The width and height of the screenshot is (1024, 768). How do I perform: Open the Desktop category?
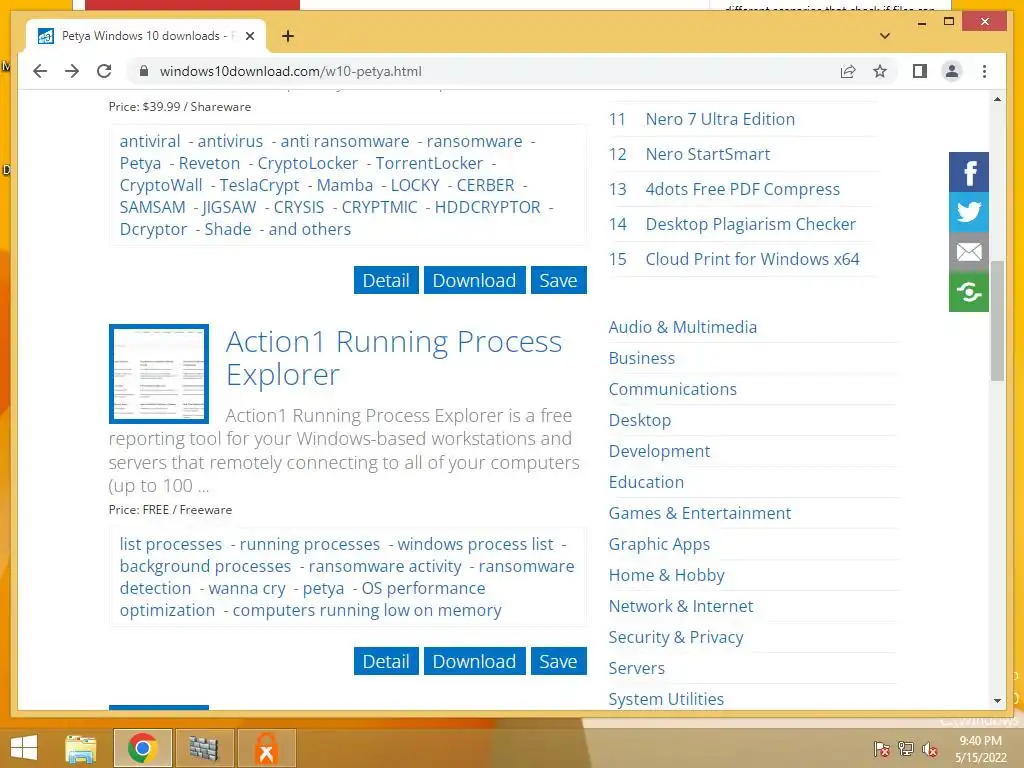tap(639, 420)
